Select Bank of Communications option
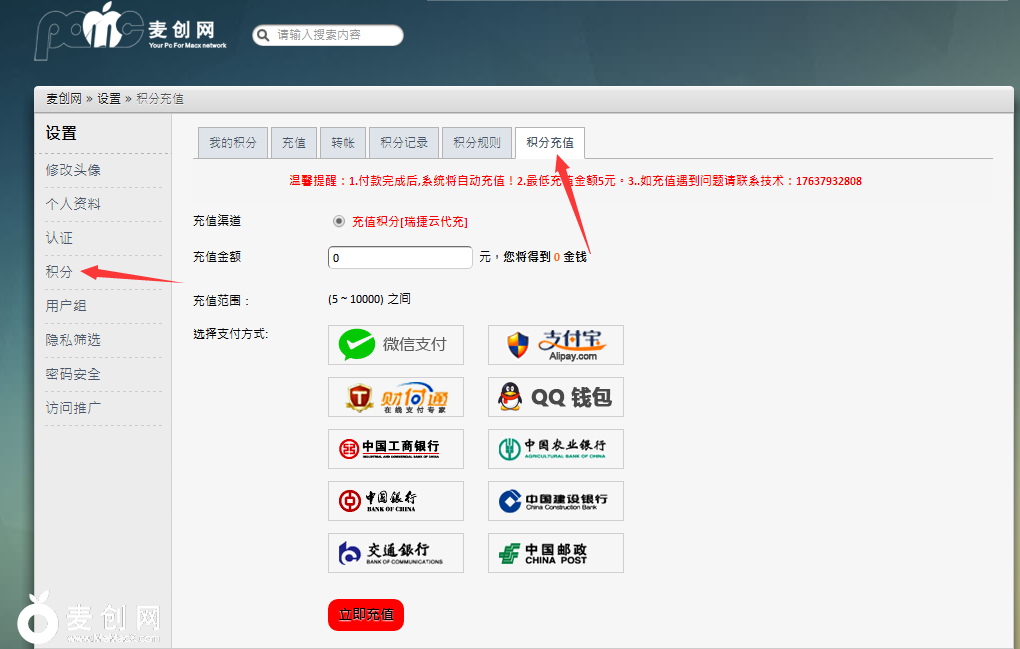1020x649 pixels. pyautogui.click(x=395, y=553)
